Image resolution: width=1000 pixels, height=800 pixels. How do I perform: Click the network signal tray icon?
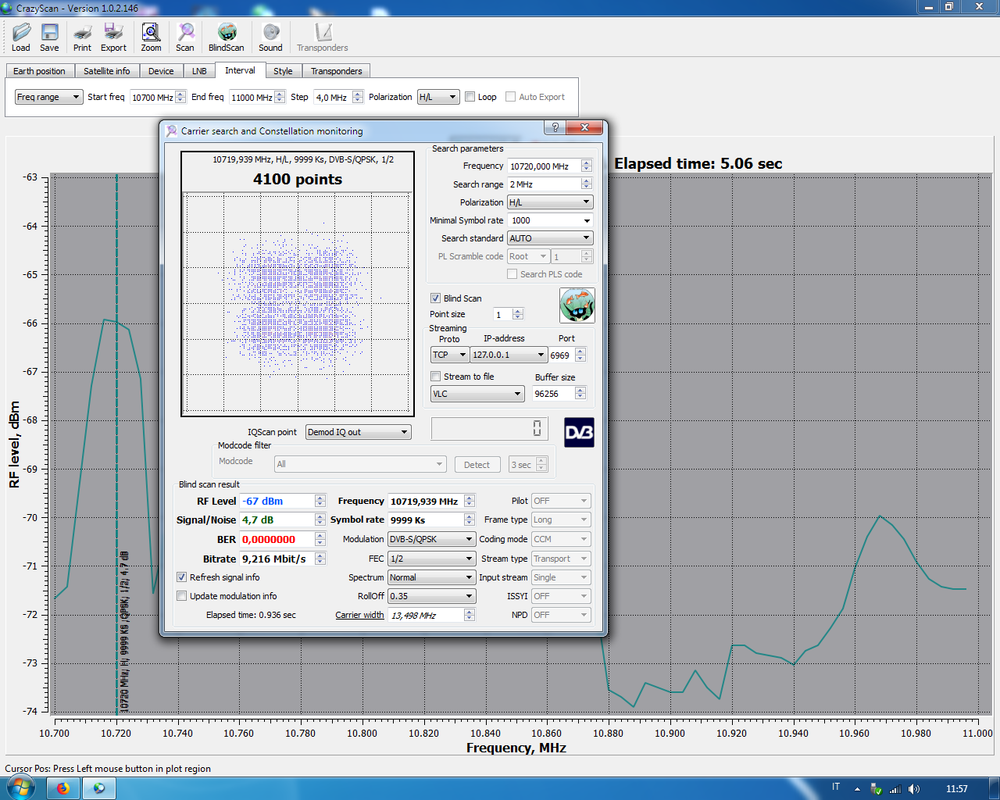pyautogui.click(x=895, y=789)
